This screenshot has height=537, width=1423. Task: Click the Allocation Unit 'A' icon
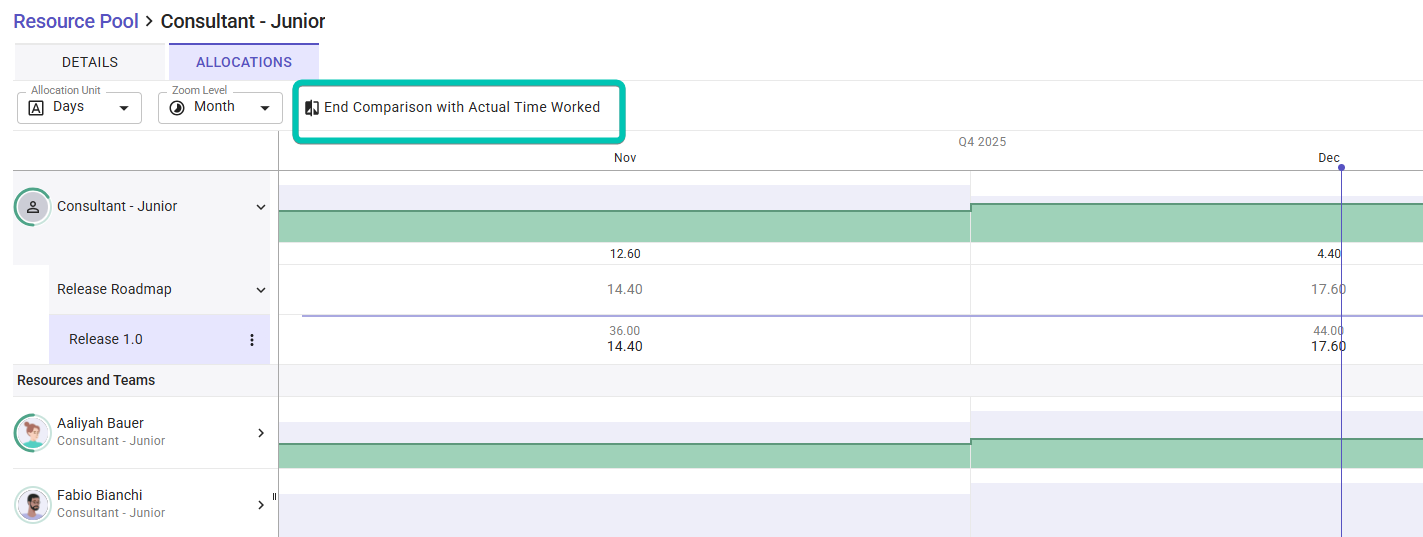(x=36, y=108)
